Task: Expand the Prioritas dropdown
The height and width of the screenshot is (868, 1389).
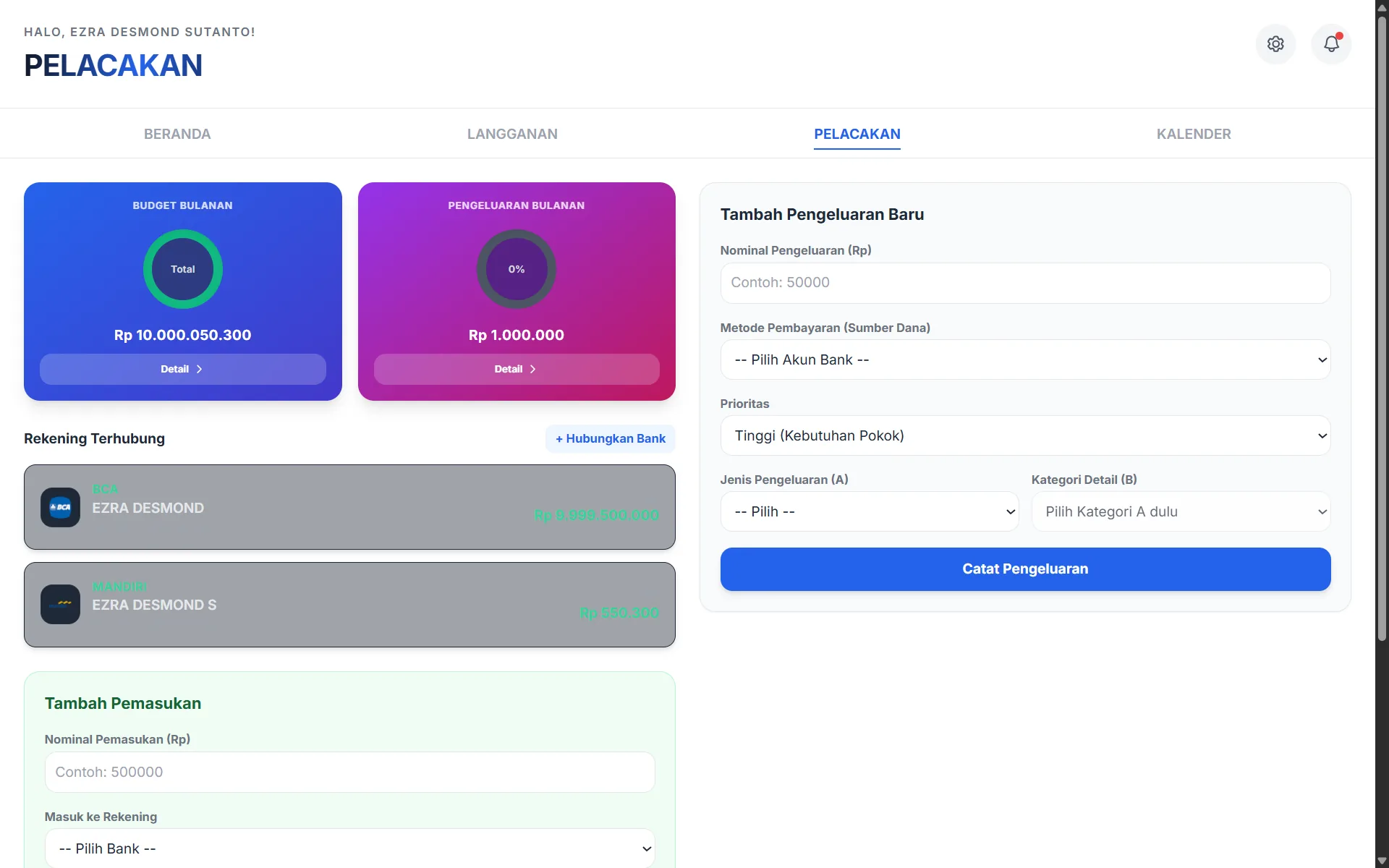Action: point(1025,435)
